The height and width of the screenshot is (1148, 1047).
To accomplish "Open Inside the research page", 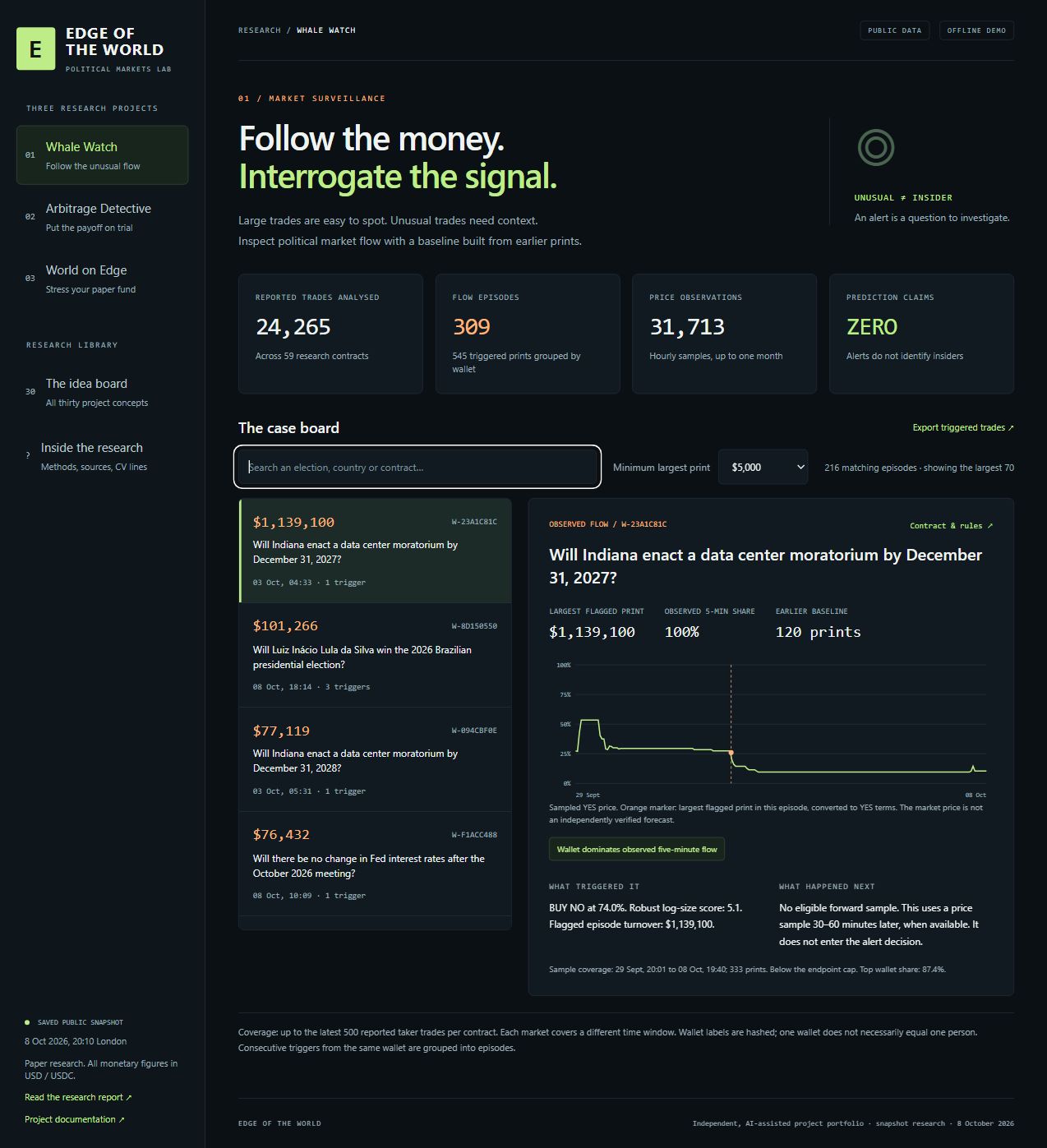I will [102, 456].
